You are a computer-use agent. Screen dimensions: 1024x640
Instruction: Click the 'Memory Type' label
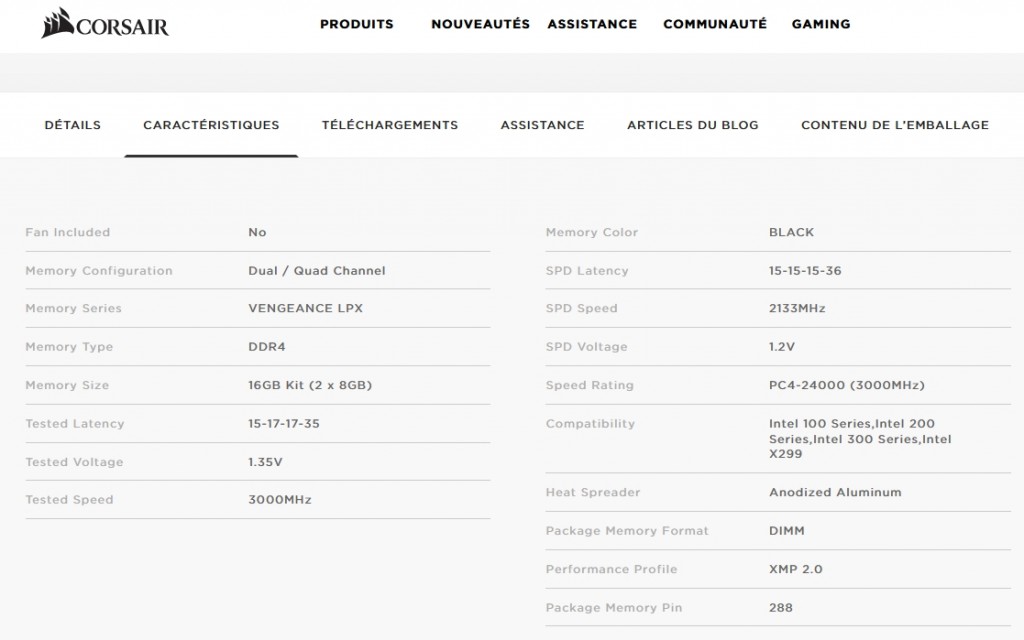point(69,347)
